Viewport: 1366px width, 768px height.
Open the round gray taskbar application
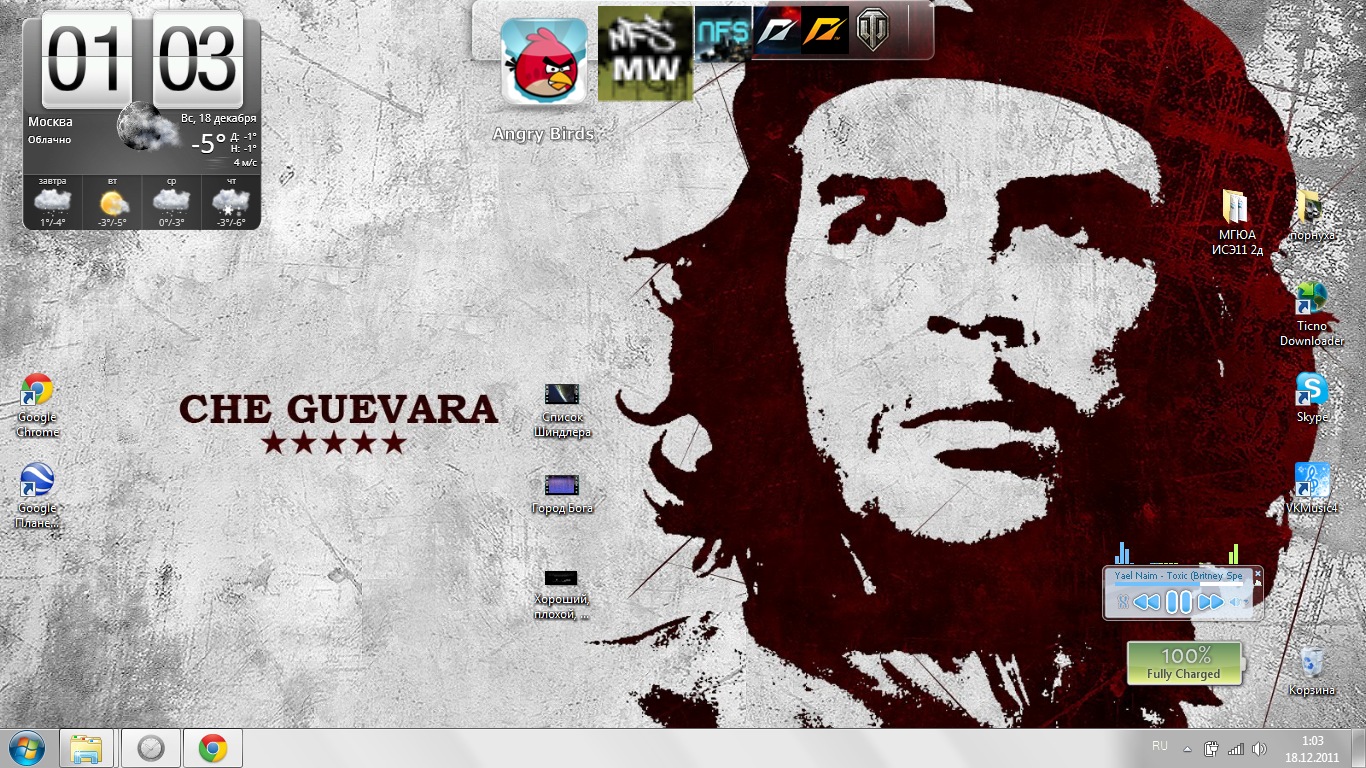151,748
